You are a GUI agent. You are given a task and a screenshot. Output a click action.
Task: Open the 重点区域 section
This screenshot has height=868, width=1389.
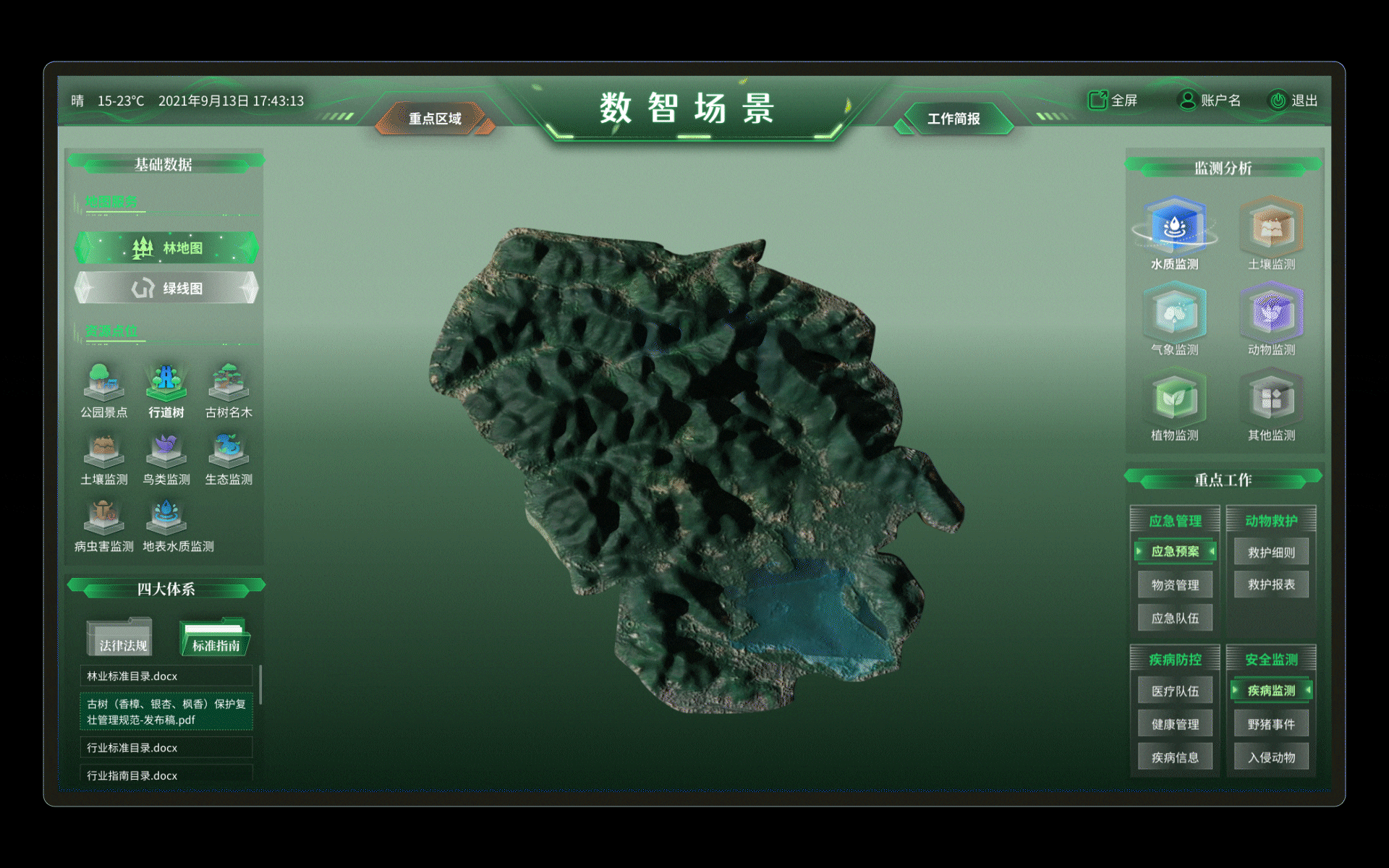pos(434,118)
